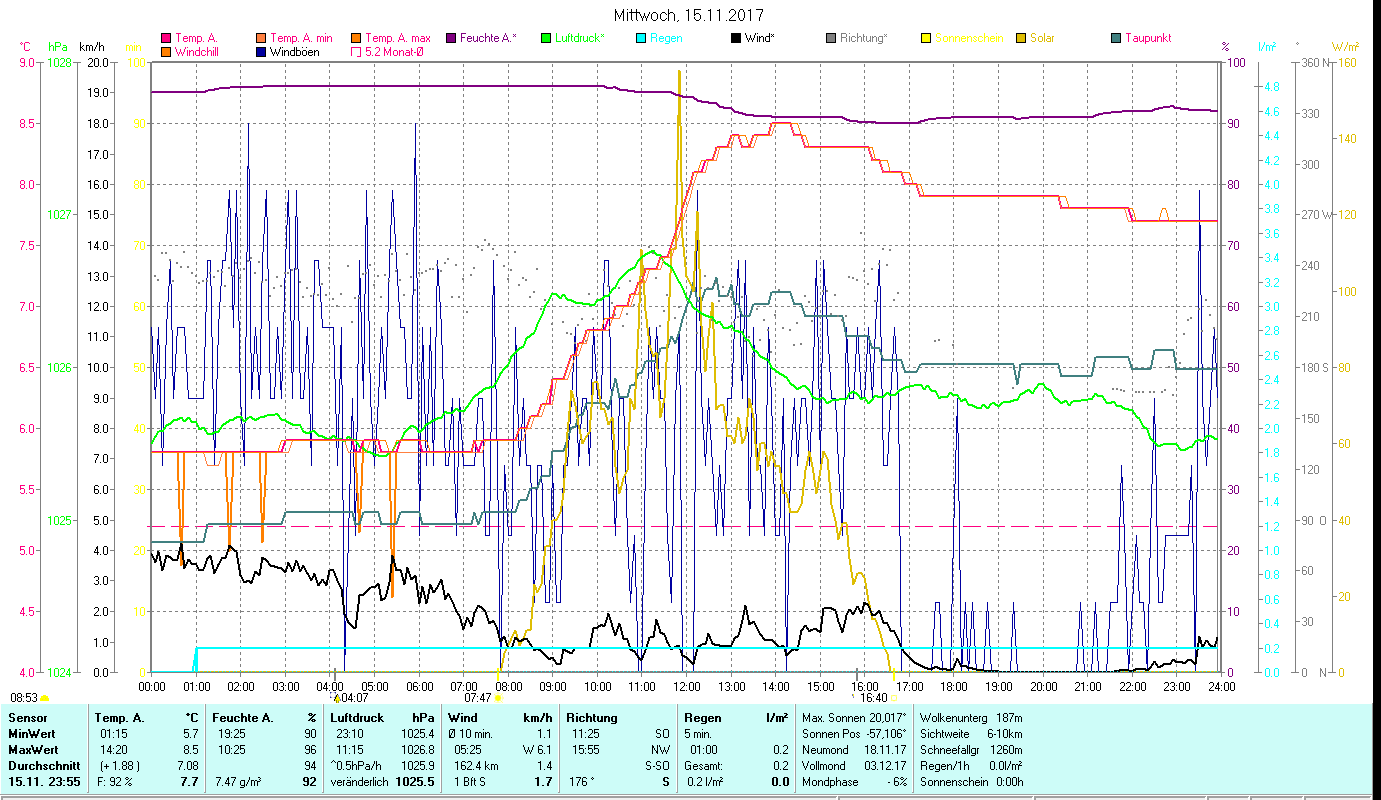This screenshot has width=1381, height=800.
Task: Click the Temp. A. max legend swatch
Action: (x=356, y=38)
